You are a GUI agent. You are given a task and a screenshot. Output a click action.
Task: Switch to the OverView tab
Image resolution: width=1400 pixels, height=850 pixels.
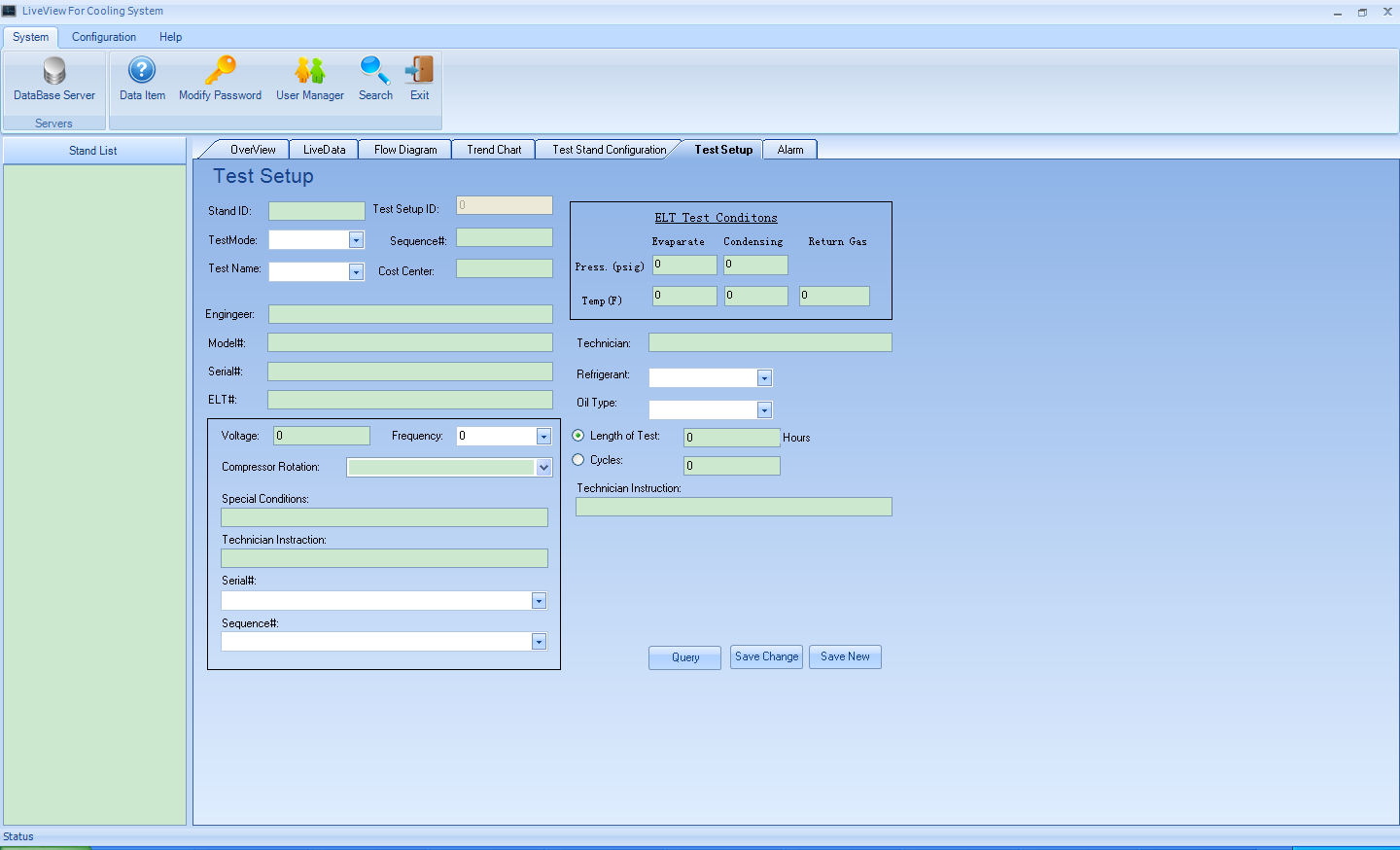click(x=253, y=150)
